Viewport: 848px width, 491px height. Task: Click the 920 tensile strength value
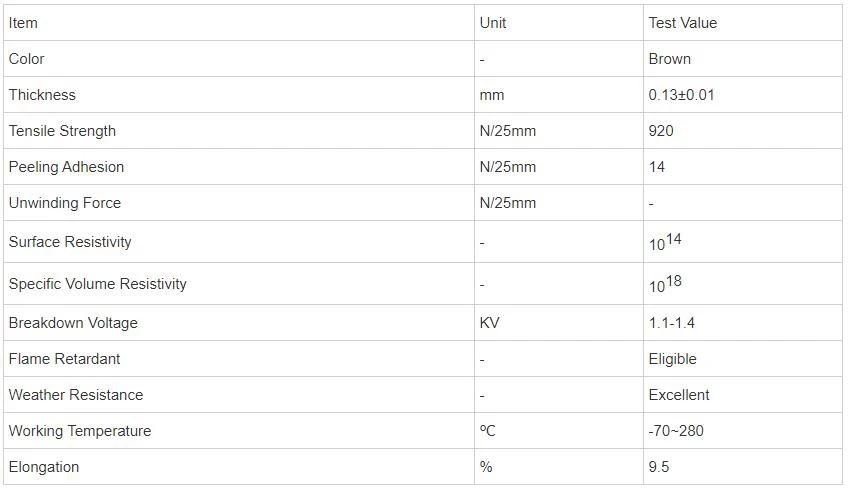pyautogui.click(x=661, y=131)
